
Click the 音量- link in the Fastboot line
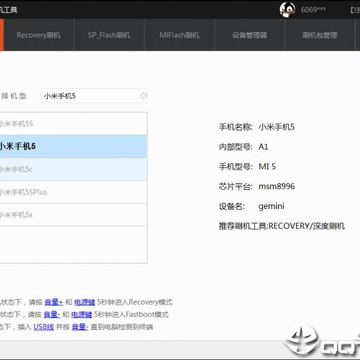[x=52, y=314]
